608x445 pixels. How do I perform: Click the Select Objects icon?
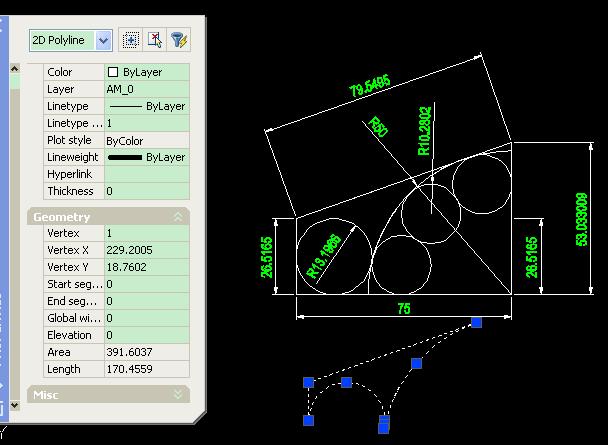coord(155,40)
